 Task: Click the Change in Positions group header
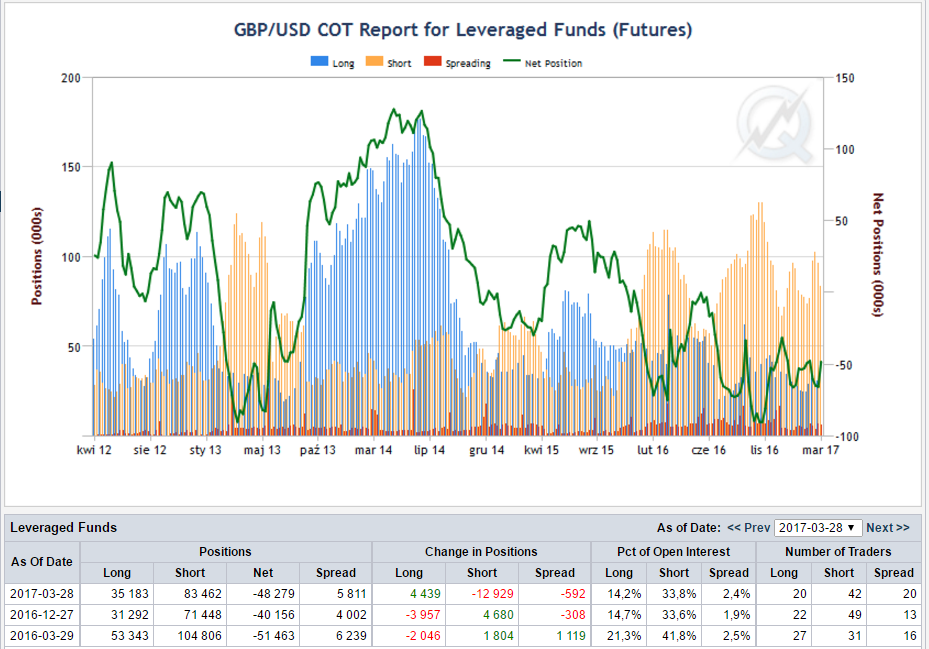(x=480, y=551)
